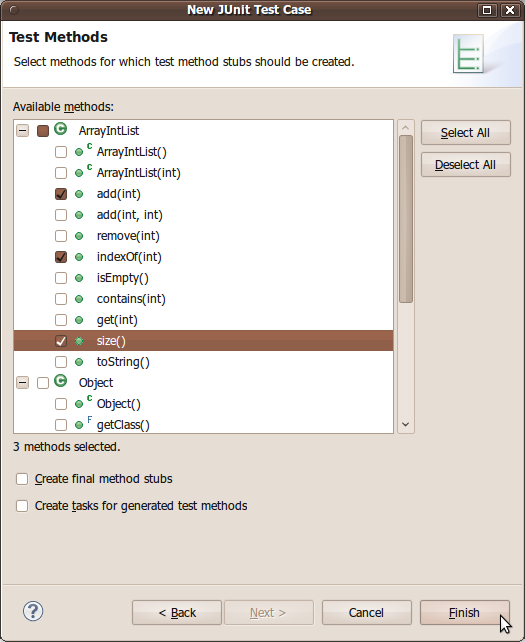Screen dimensions: 525x642
Task: Click the Test Methods wizard banner icon
Action: click(x=468, y=54)
